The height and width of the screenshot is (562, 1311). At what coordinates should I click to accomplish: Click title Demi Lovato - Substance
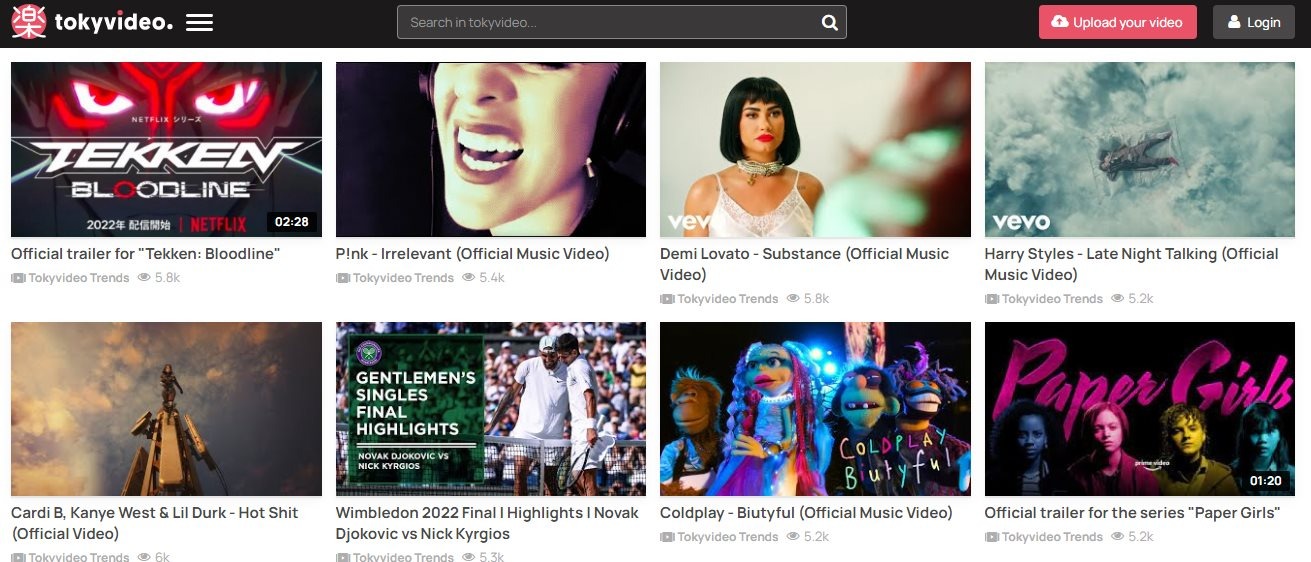point(804,264)
